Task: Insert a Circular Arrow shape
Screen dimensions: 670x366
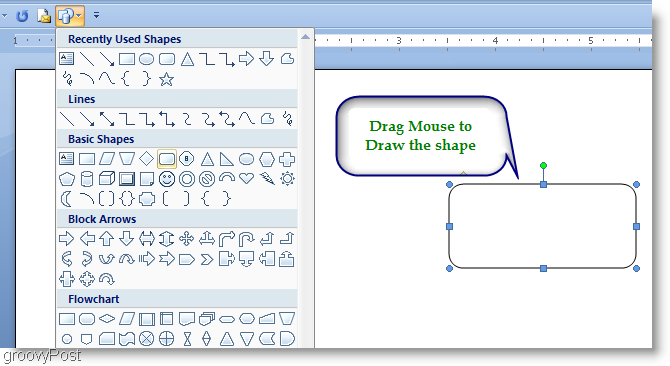Action: tap(107, 279)
